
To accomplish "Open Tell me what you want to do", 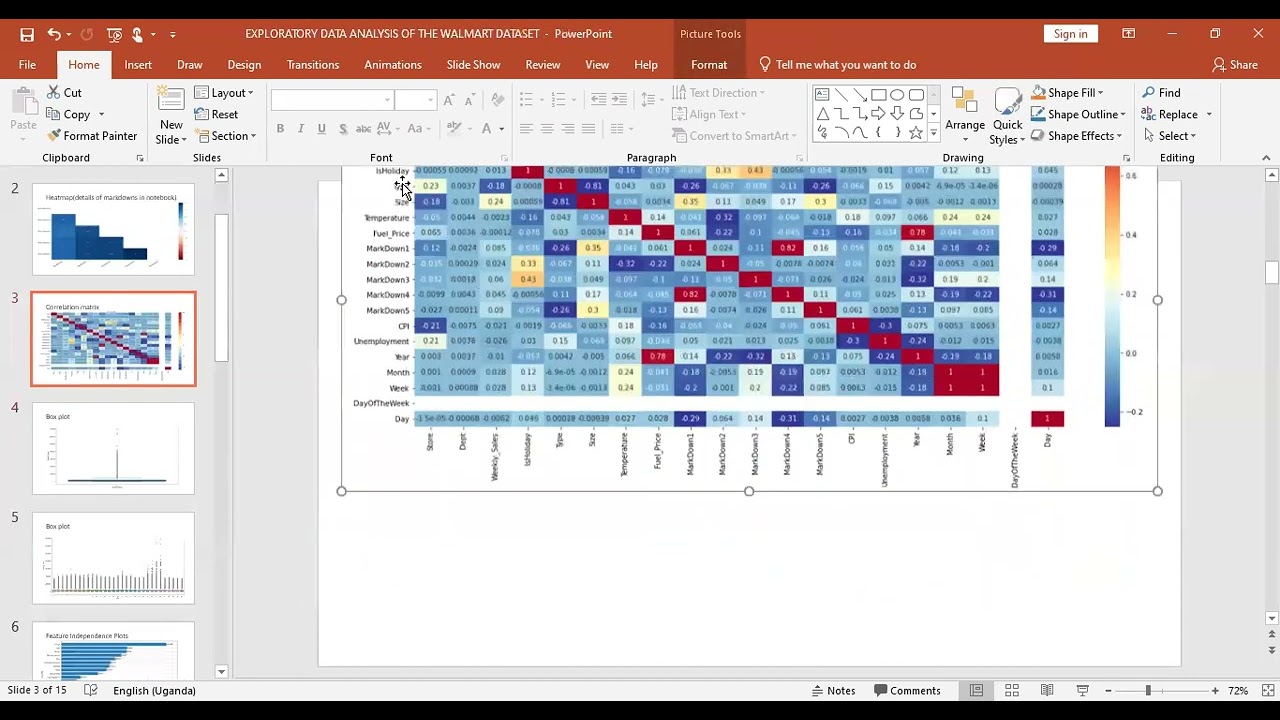I will [x=837, y=65].
